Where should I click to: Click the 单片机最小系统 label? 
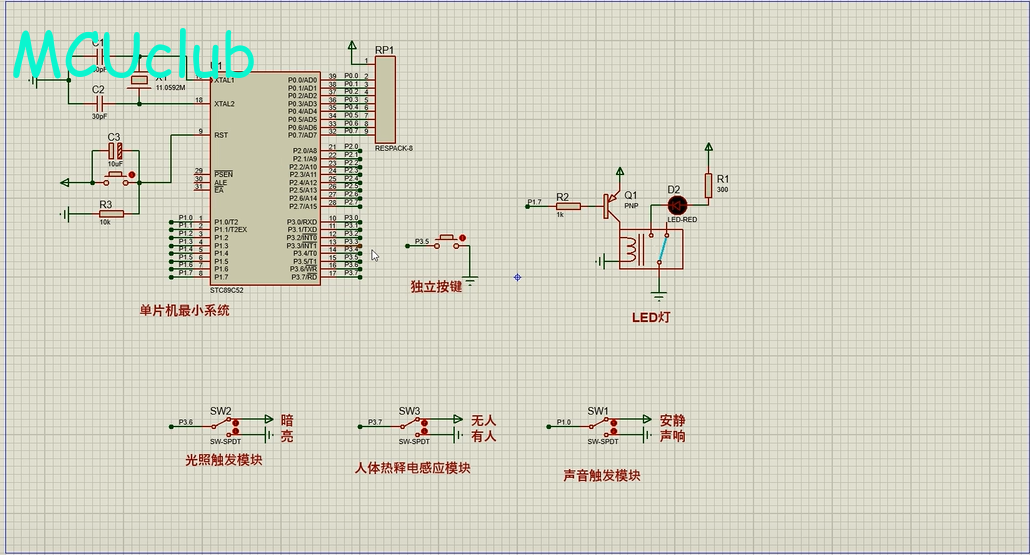(184, 311)
